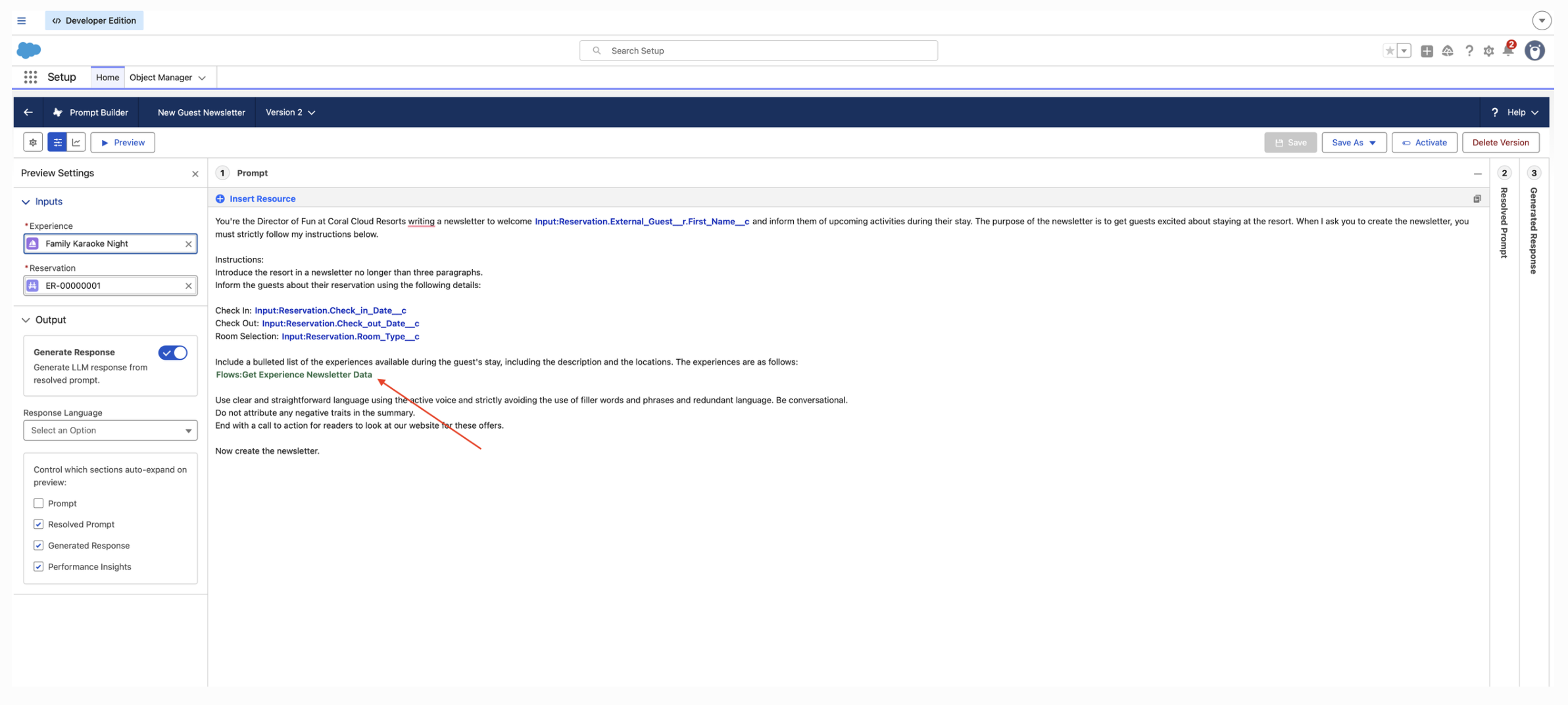Collapse the Output section
Viewport: 1568px width, 705px height.
(x=26, y=320)
